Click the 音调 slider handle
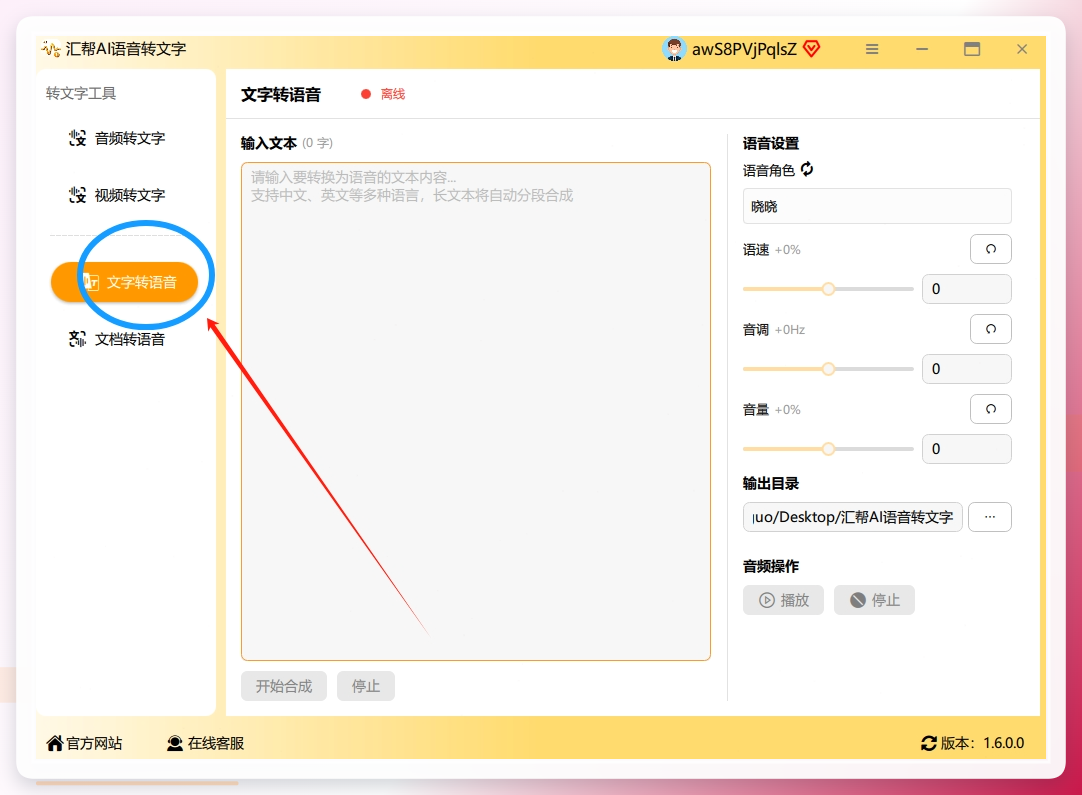Viewport: 1082px width, 795px height. click(828, 369)
